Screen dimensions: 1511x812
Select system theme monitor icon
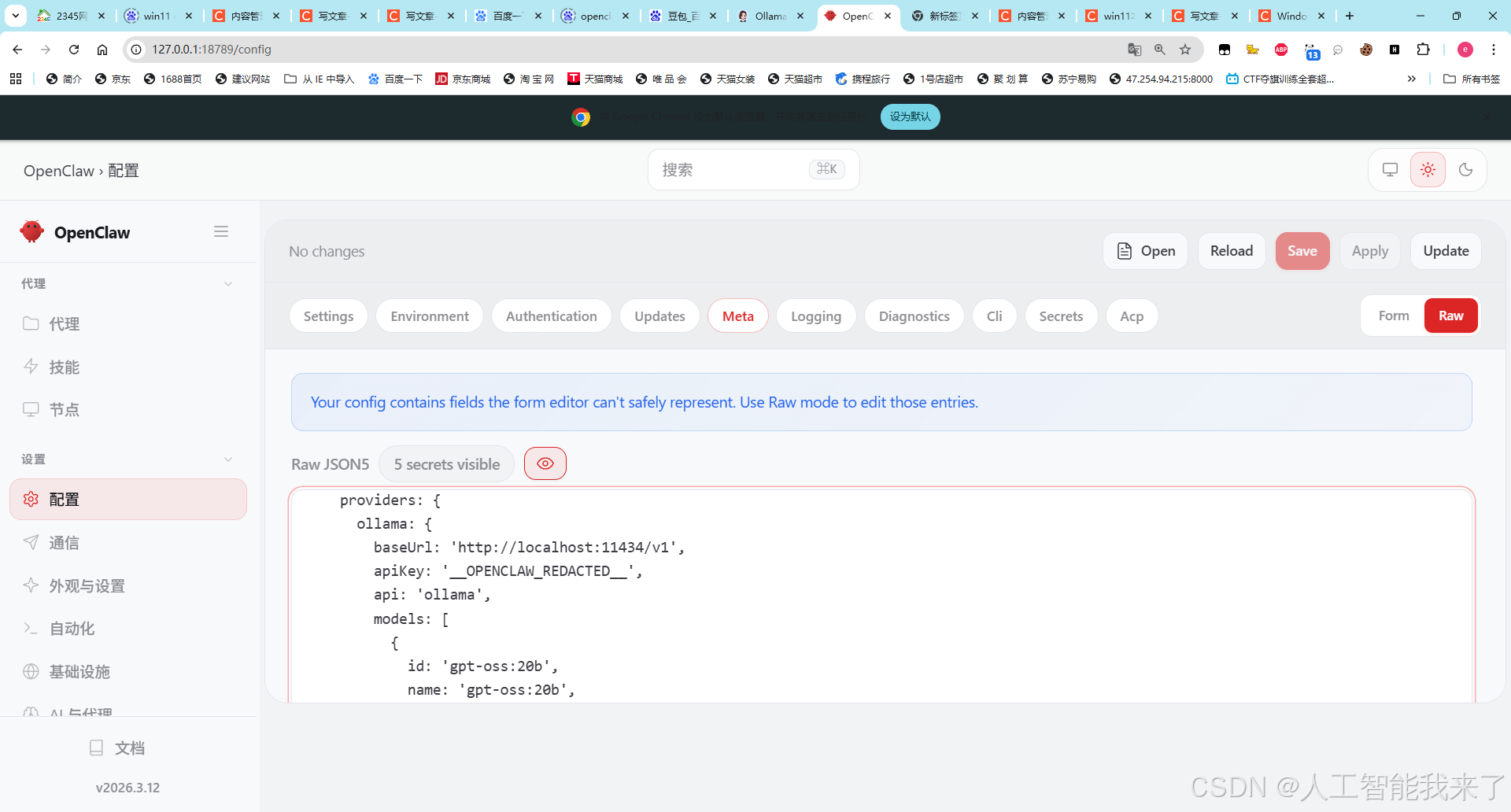pyautogui.click(x=1390, y=170)
